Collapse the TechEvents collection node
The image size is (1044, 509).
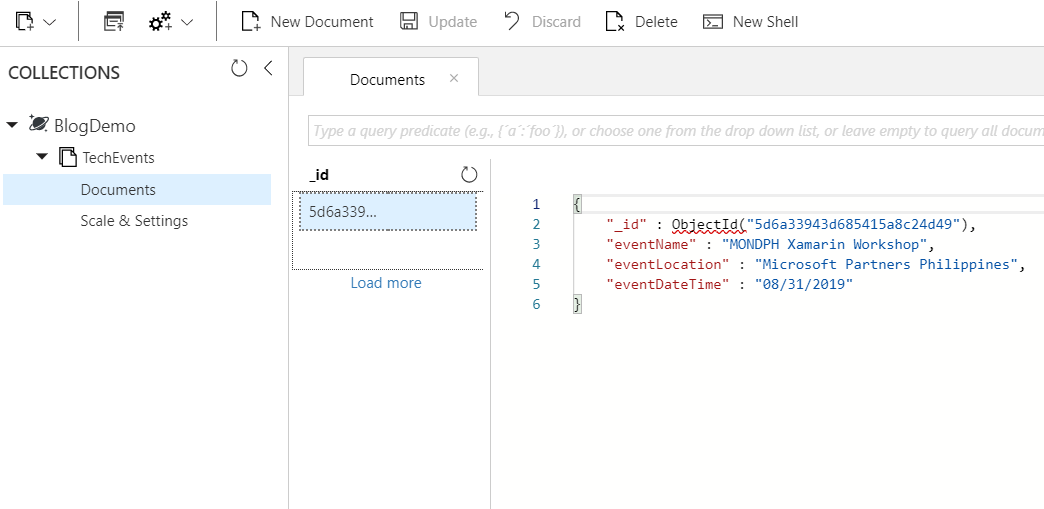[42, 157]
